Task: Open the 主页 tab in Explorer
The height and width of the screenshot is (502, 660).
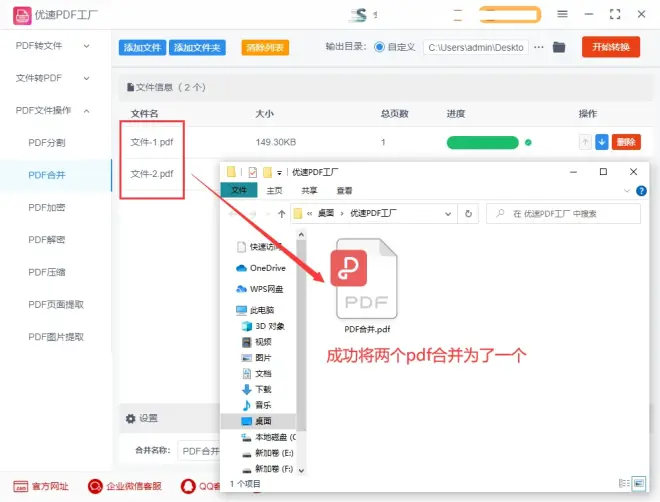Action: click(274, 191)
